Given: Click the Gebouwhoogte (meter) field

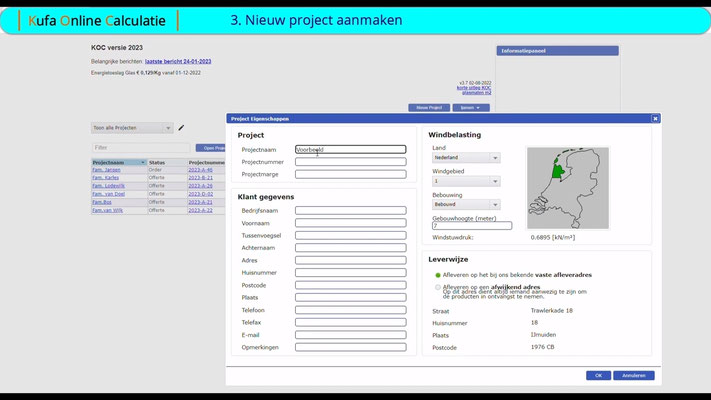Looking at the screenshot, I should pyautogui.click(x=472, y=226).
